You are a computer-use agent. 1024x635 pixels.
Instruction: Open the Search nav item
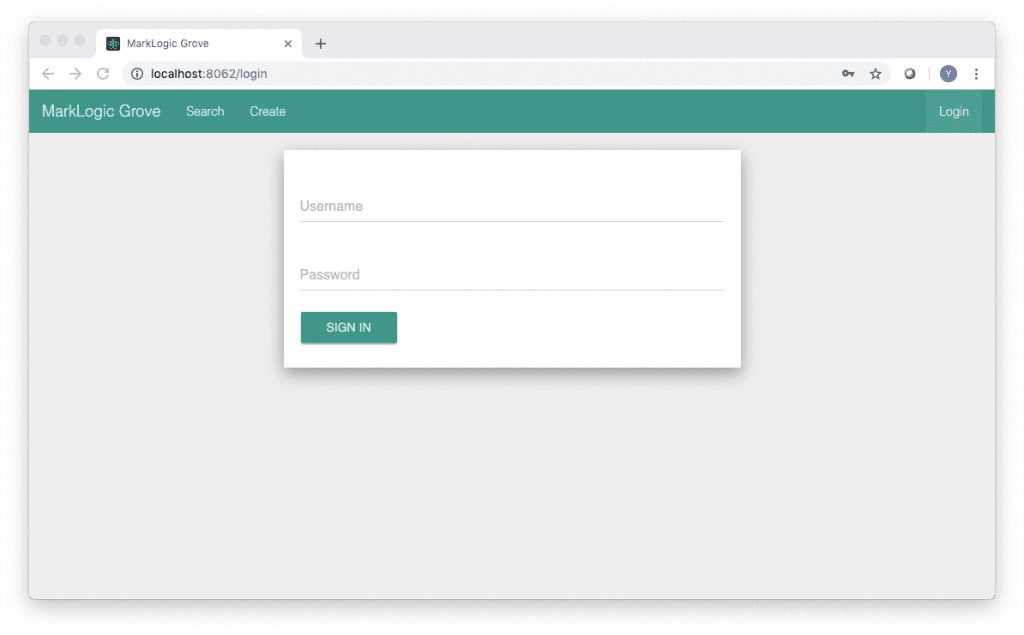tap(205, 111)
